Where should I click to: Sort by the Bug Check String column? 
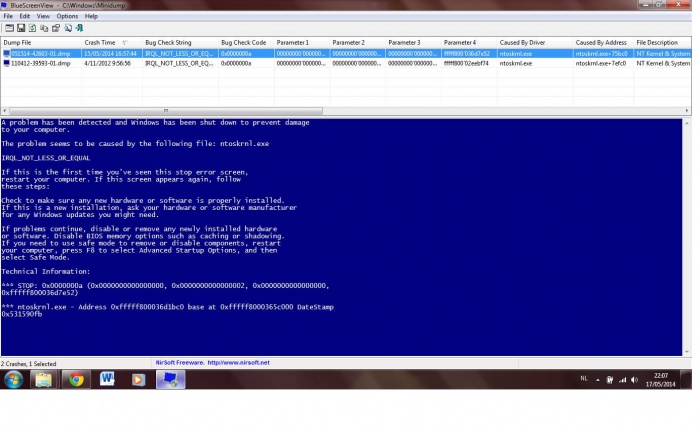180,42
